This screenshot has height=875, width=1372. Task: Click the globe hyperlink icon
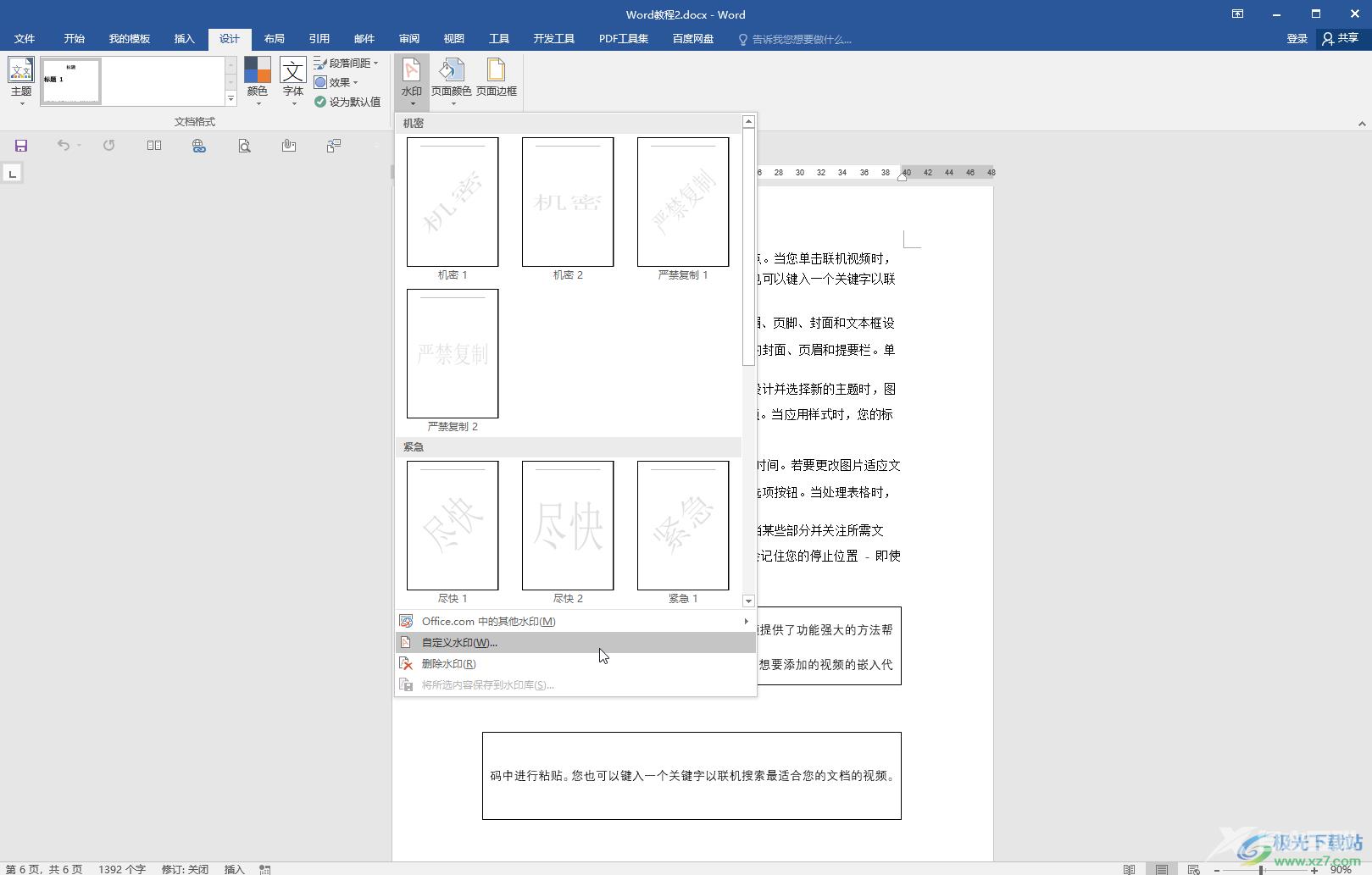pyautogui.click(x=198, y=146)
